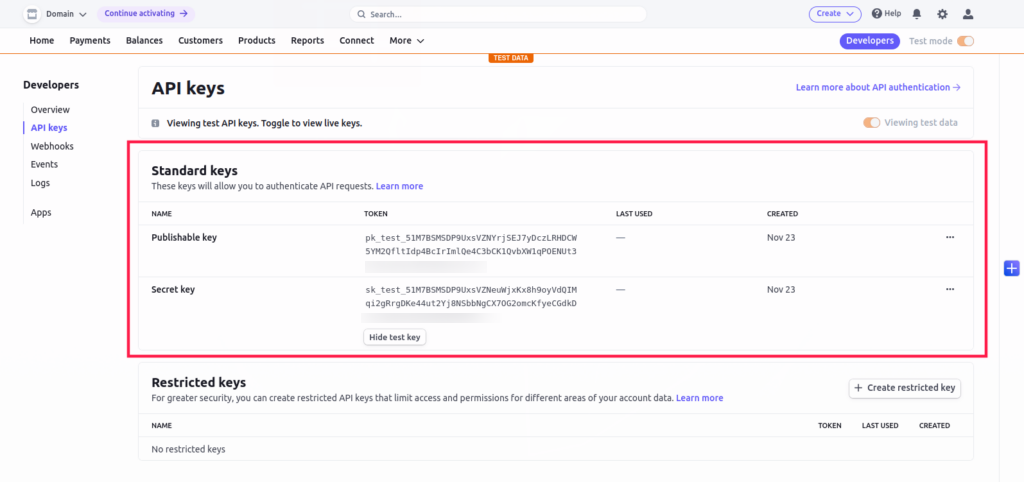Open the Secret key overflow menu
The width and height of the screenshot is (1024, 482).
click(x=950, y=289)
